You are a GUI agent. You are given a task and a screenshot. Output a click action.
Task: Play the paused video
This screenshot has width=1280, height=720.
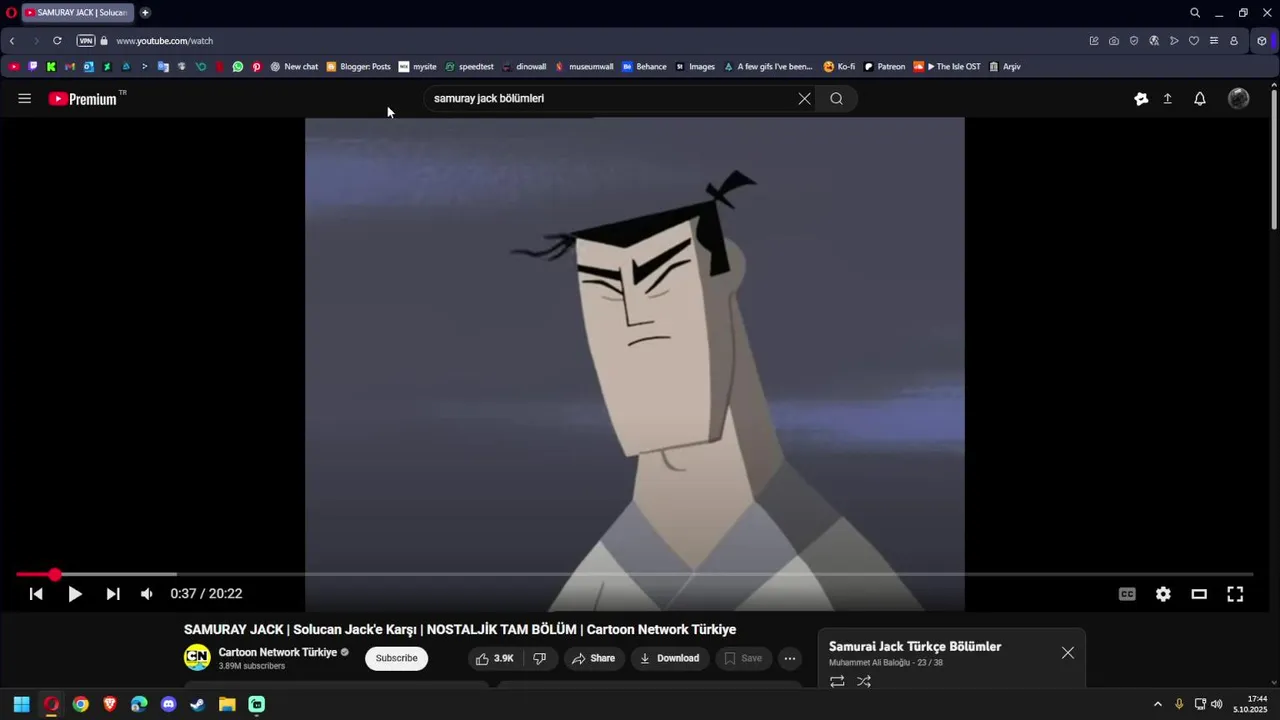75,594
